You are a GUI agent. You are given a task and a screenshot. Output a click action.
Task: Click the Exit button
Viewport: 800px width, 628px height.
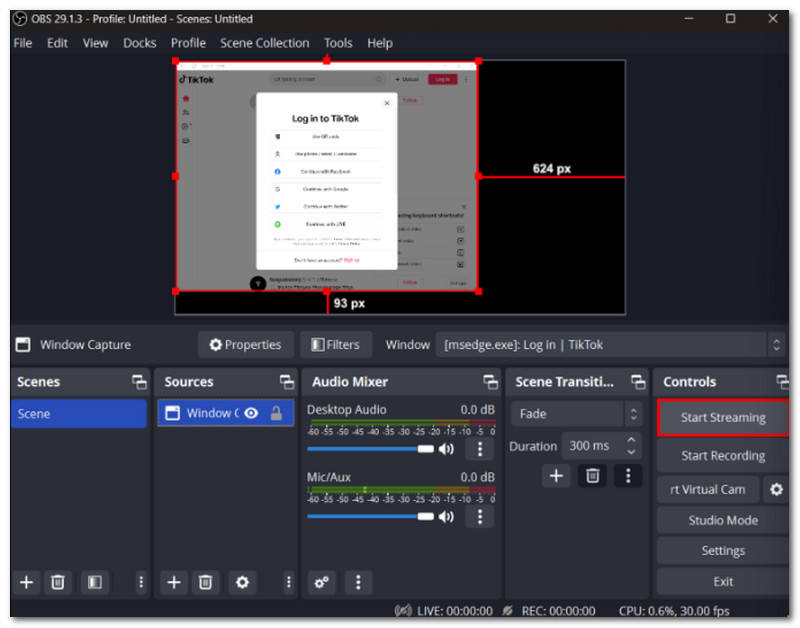coord(723,582)
